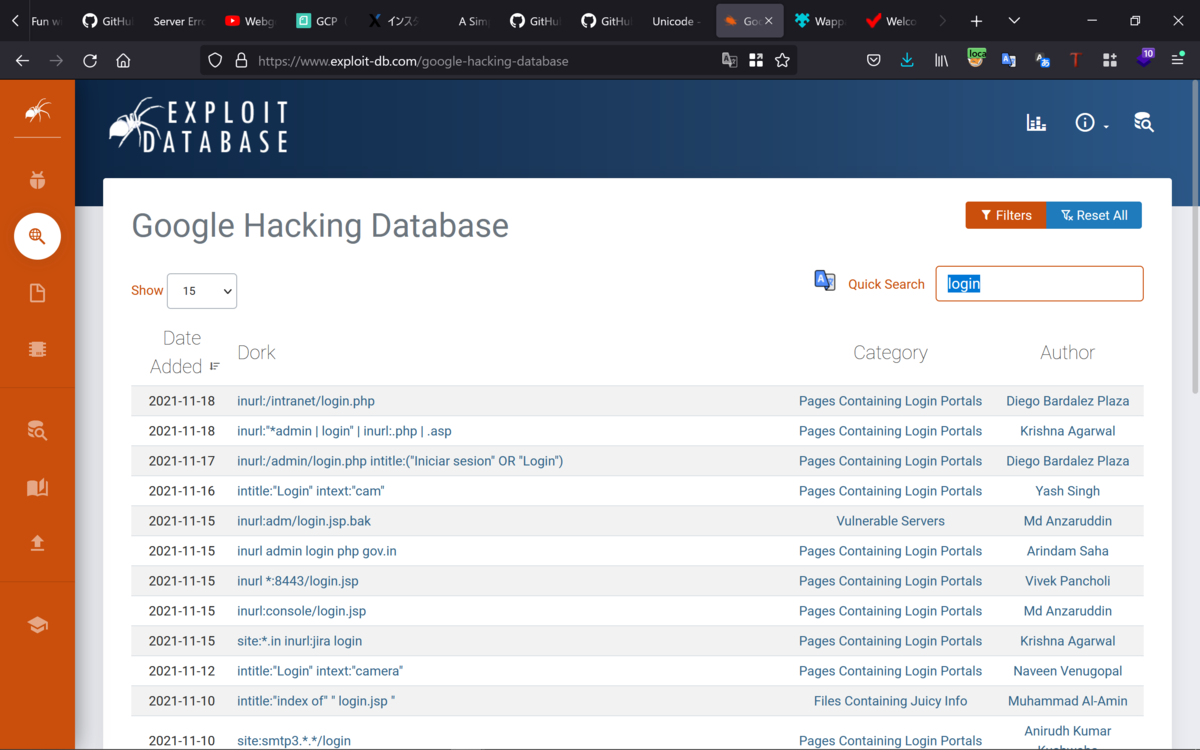Click the Submissions upload sidebar icon
The height and width of the screenshot is (750, 1200).
coord(37,543)
